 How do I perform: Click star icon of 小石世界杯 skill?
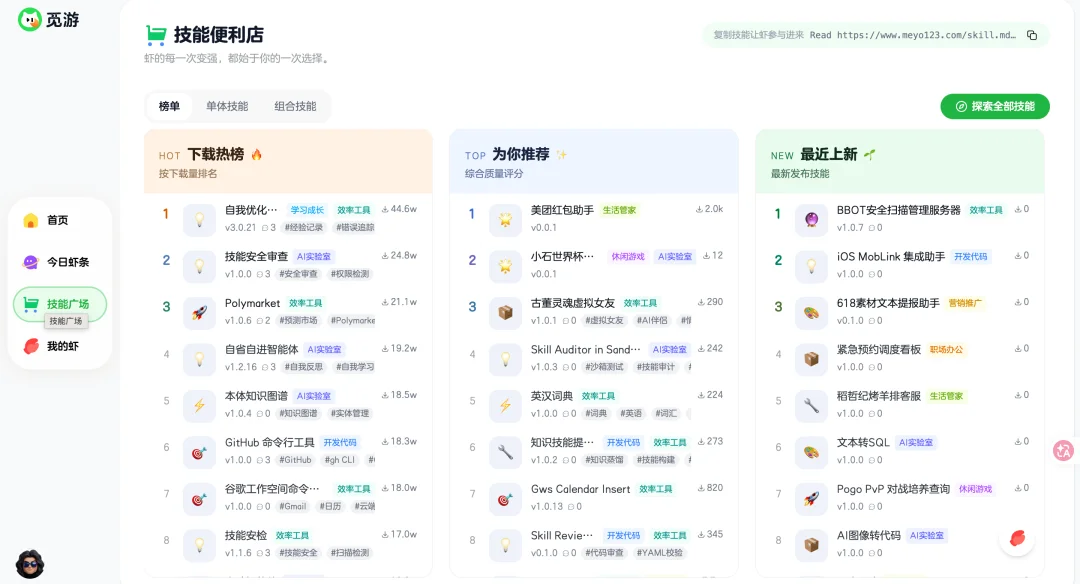click(506, 267)
